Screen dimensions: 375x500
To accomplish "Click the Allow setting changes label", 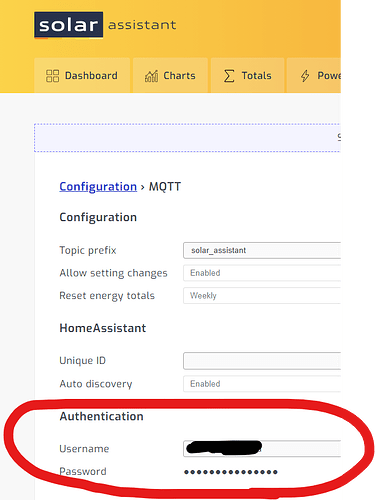I will point(113,273).
